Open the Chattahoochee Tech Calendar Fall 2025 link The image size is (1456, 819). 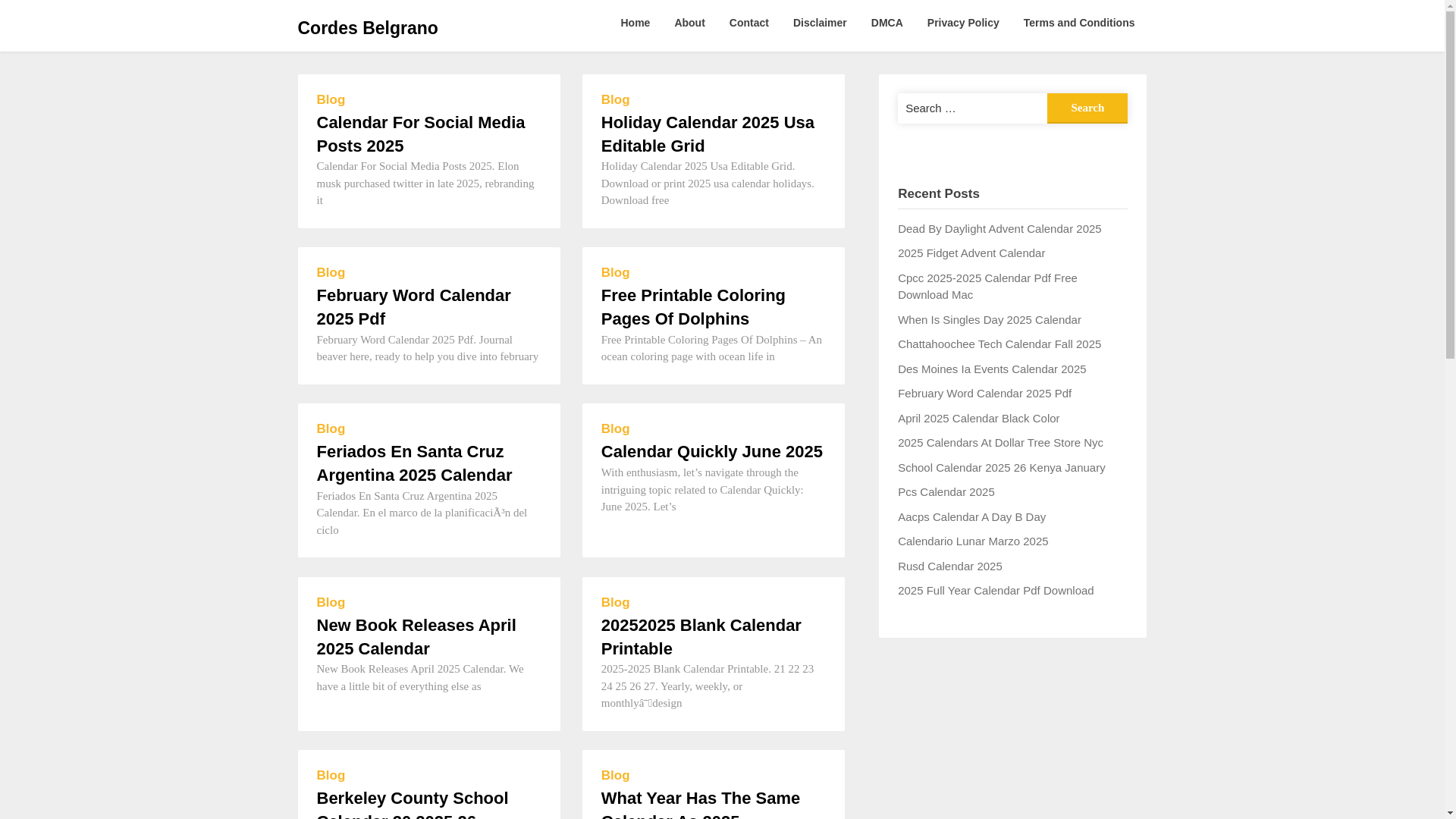(999, 344)
